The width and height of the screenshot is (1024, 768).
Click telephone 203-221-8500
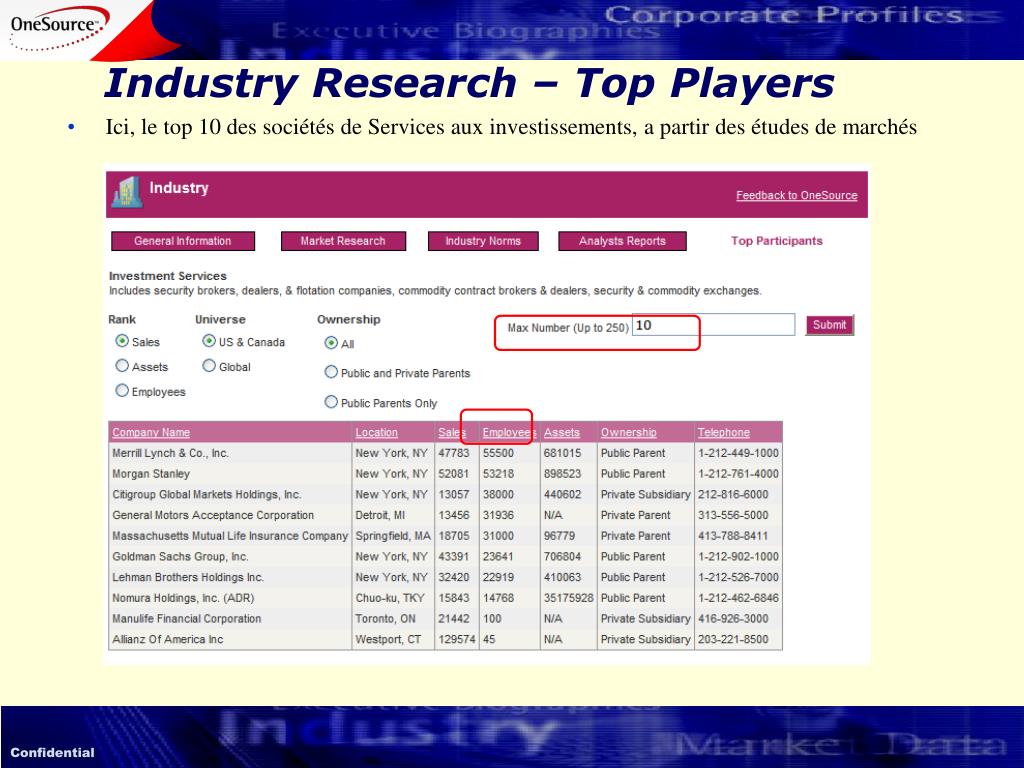tap(733, 639)
